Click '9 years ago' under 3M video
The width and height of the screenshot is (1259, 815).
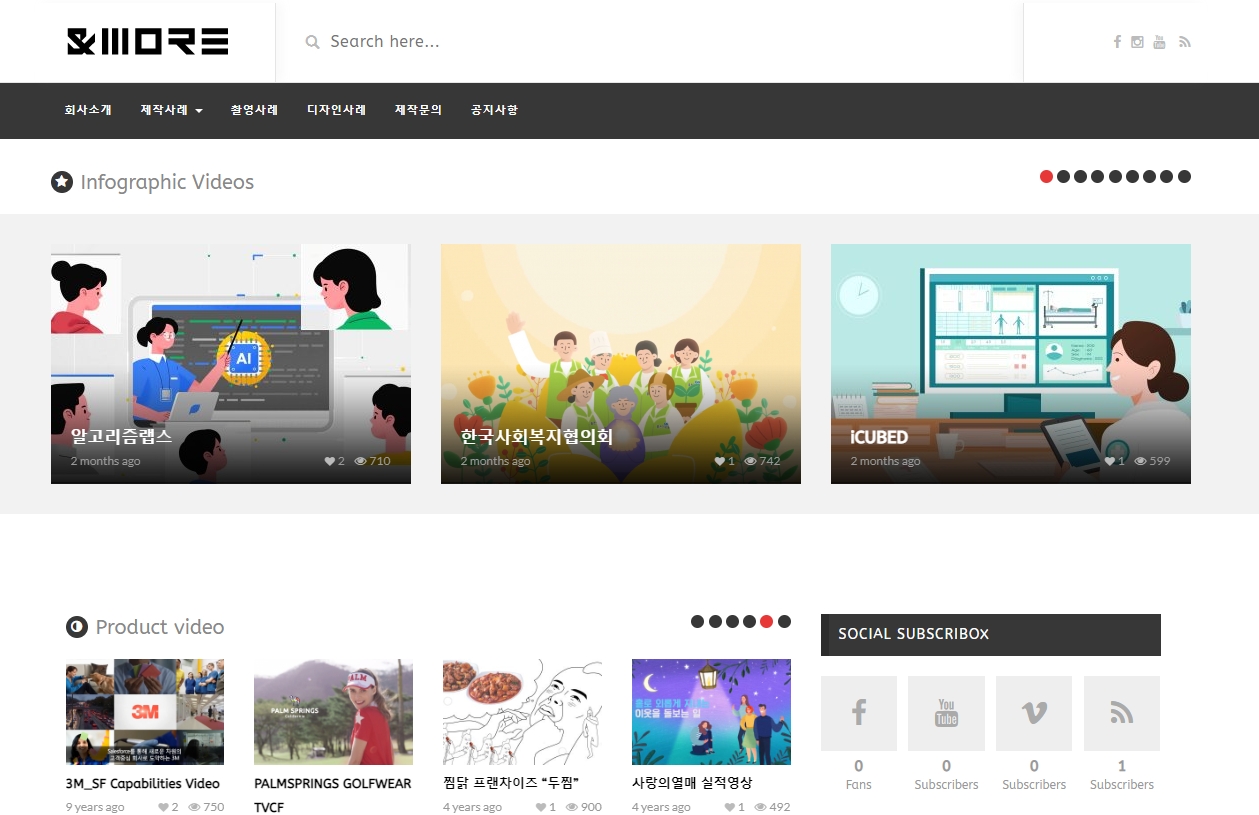(95, 807)
